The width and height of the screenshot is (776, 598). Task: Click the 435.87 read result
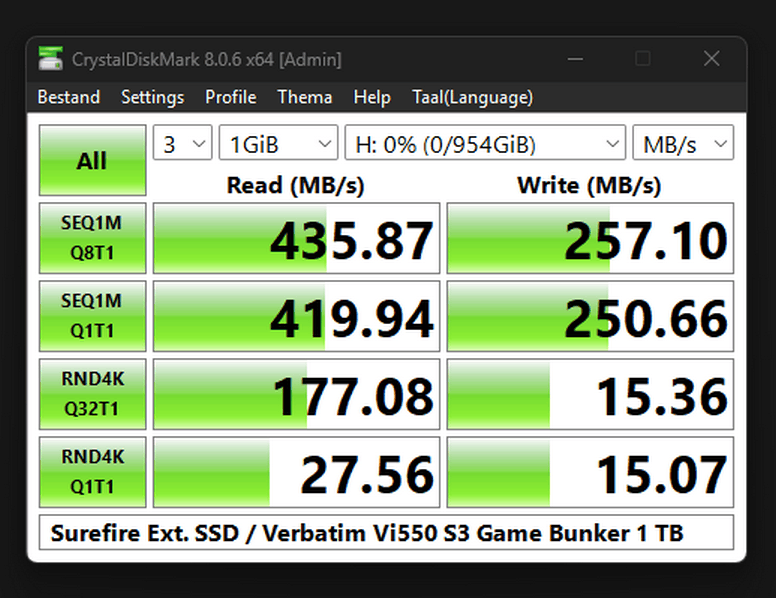click(x=296, y=238)
